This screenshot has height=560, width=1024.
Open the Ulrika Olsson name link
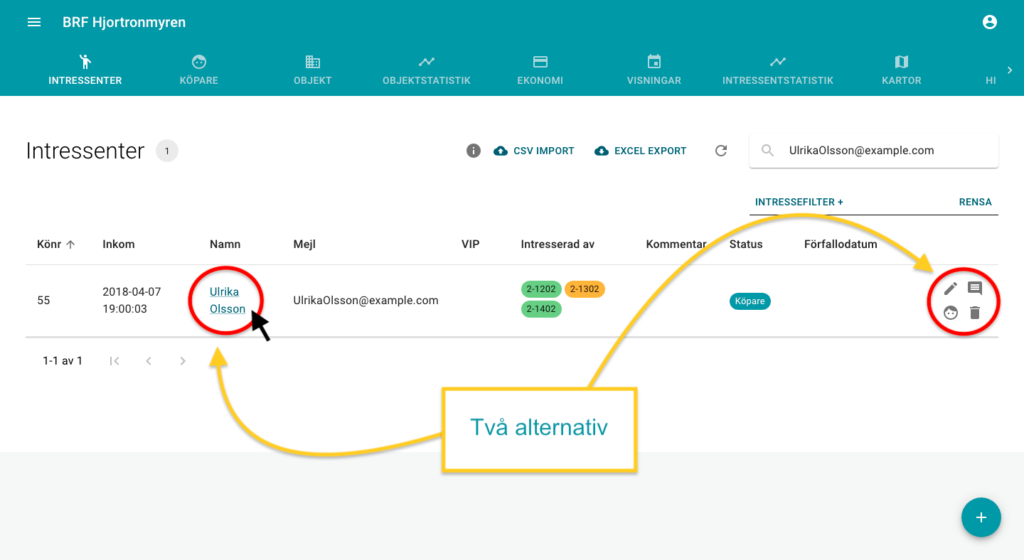pos(227,300)
